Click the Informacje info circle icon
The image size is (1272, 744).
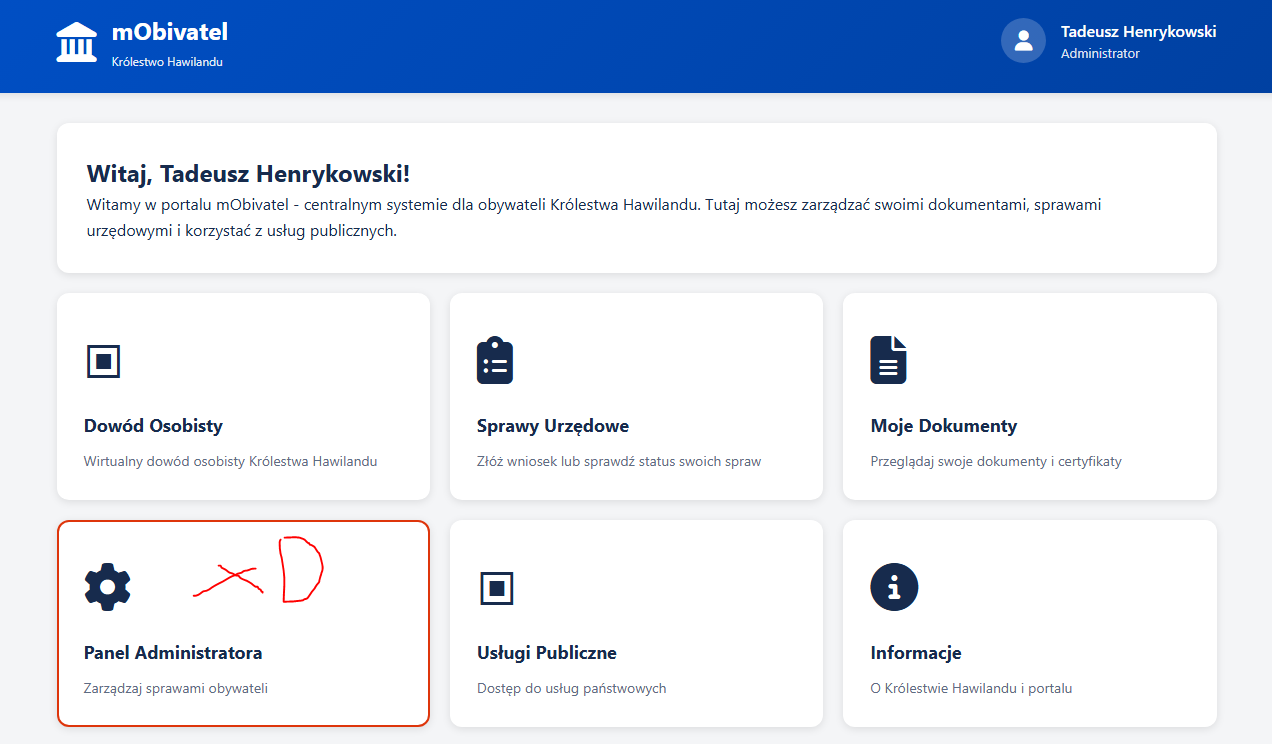pos(894,587)
